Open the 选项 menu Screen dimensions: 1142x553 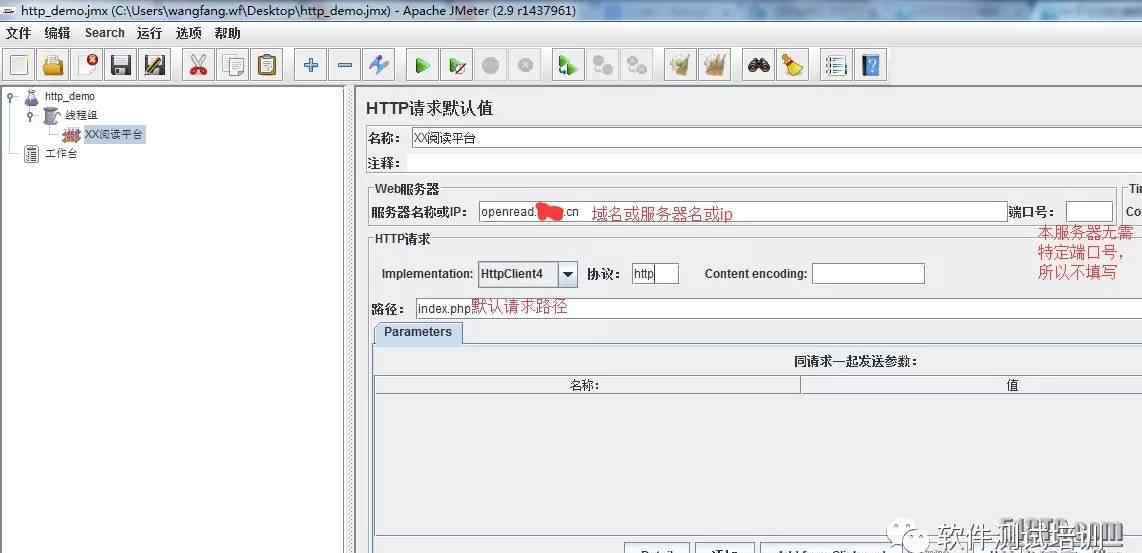[x=188, y=33]
